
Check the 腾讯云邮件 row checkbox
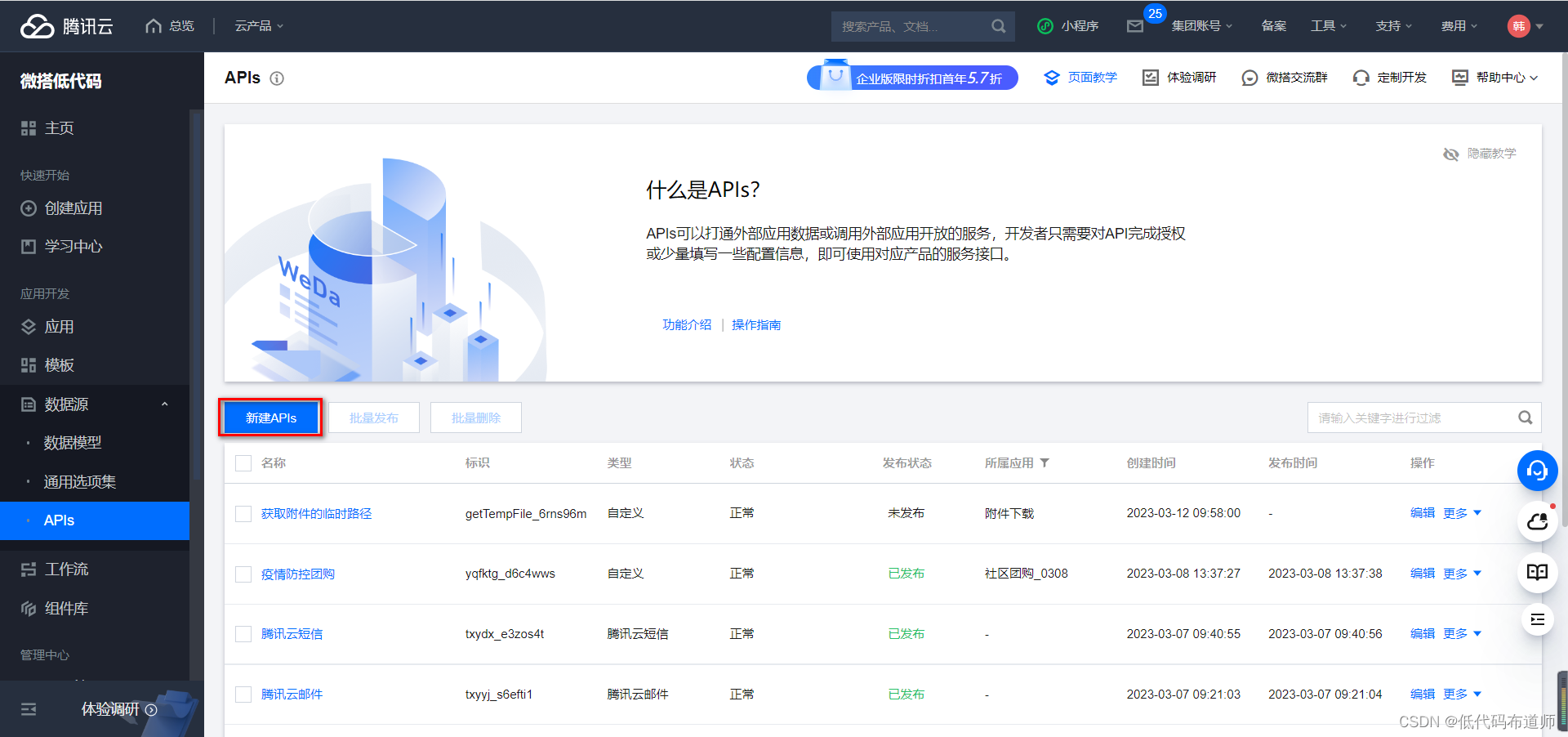tap(243, 695)
